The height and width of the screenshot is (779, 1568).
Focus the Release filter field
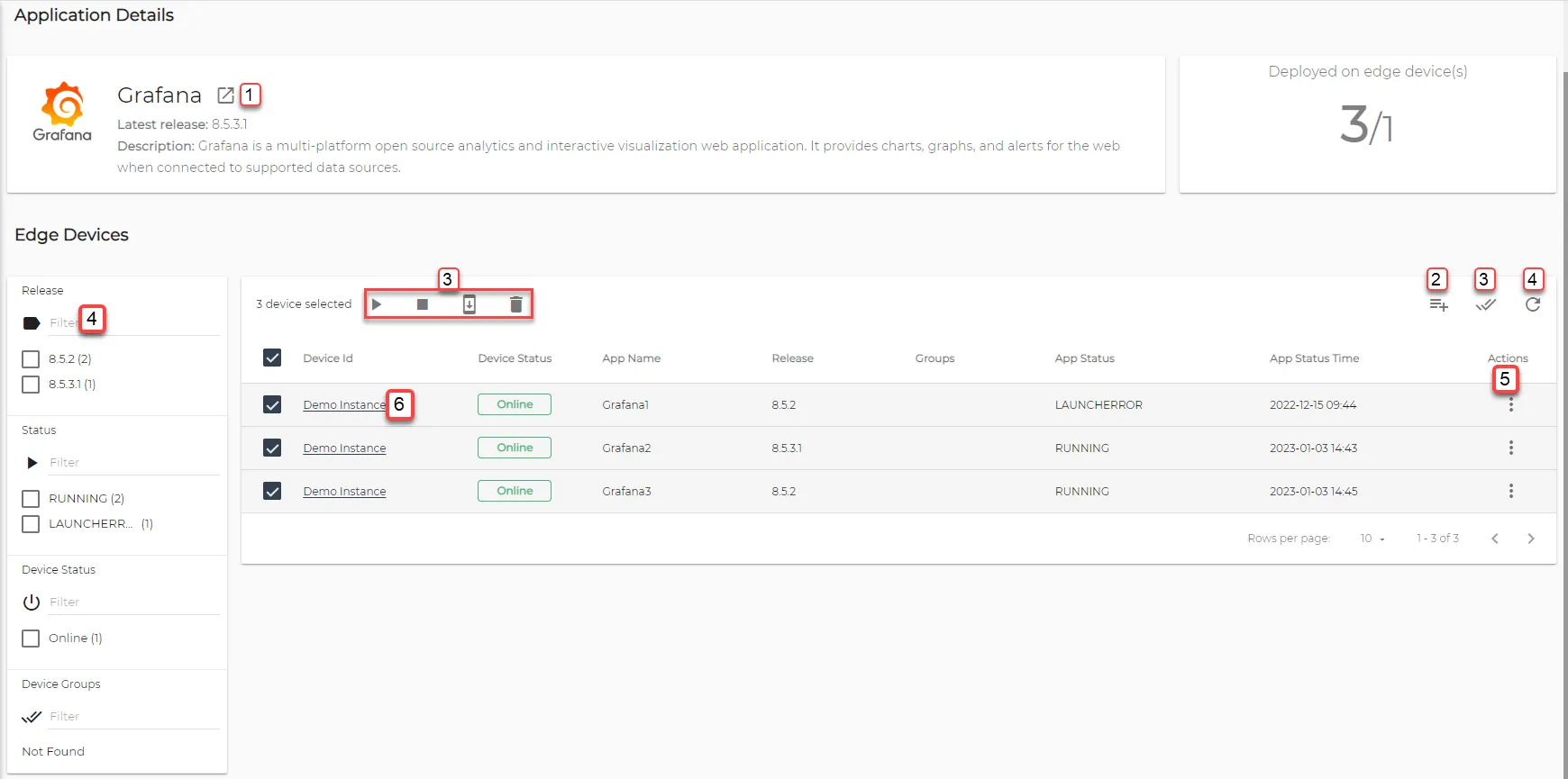click(x=133, y=322)
